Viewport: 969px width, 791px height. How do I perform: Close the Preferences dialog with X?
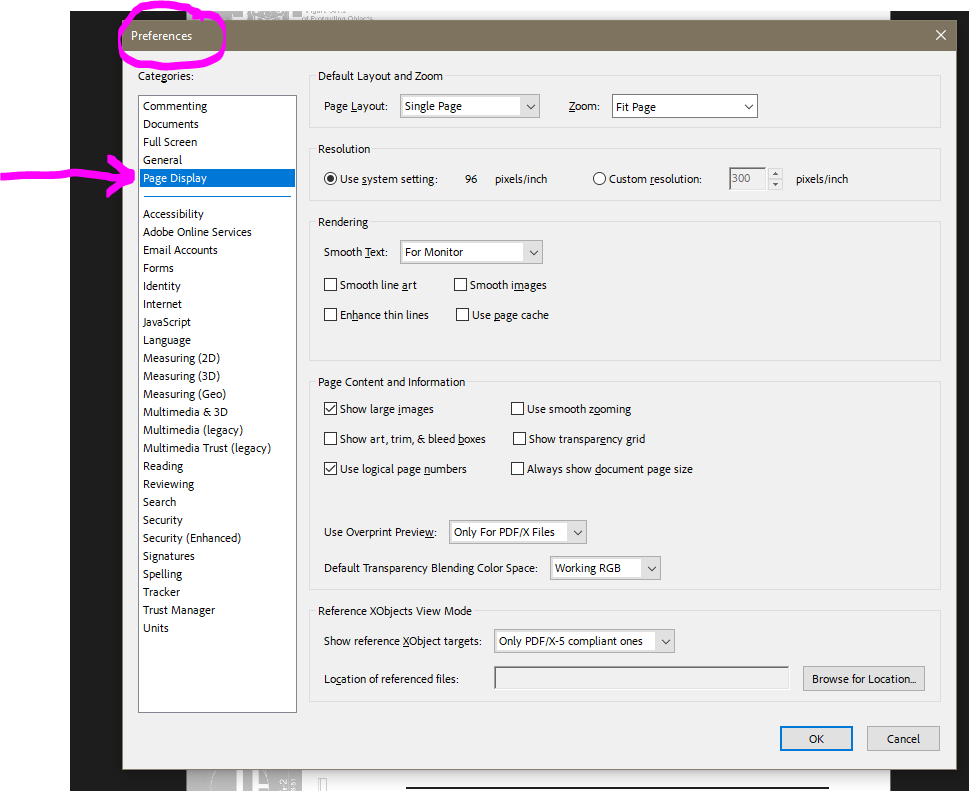[x=941, y=35]
